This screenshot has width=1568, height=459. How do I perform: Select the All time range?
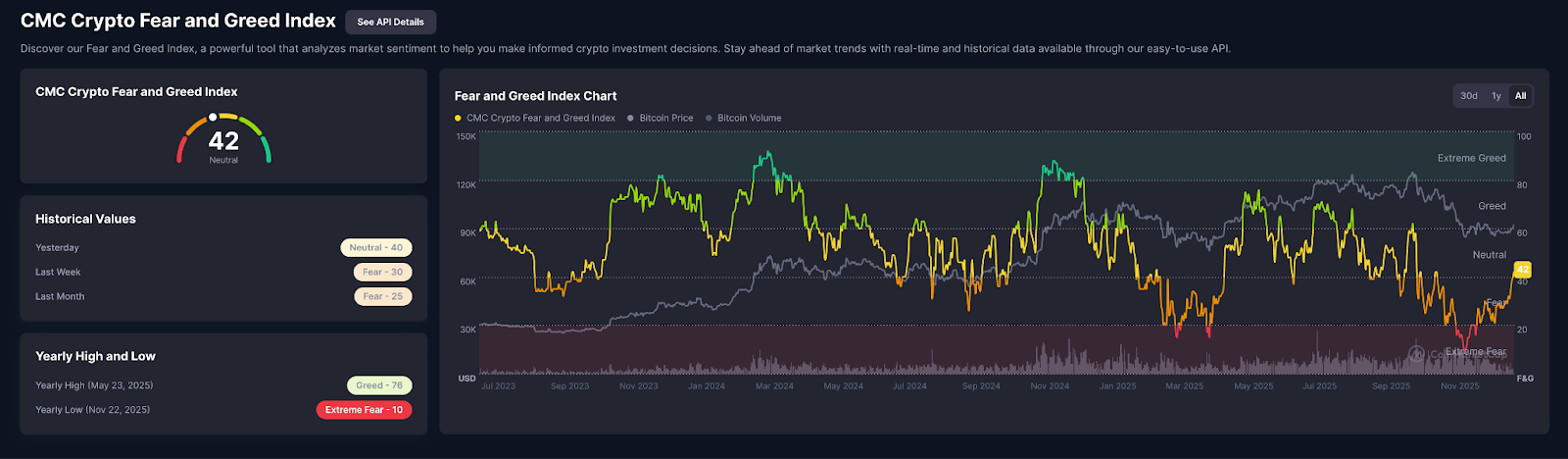pyautogui.click(x=1520, y=96)
